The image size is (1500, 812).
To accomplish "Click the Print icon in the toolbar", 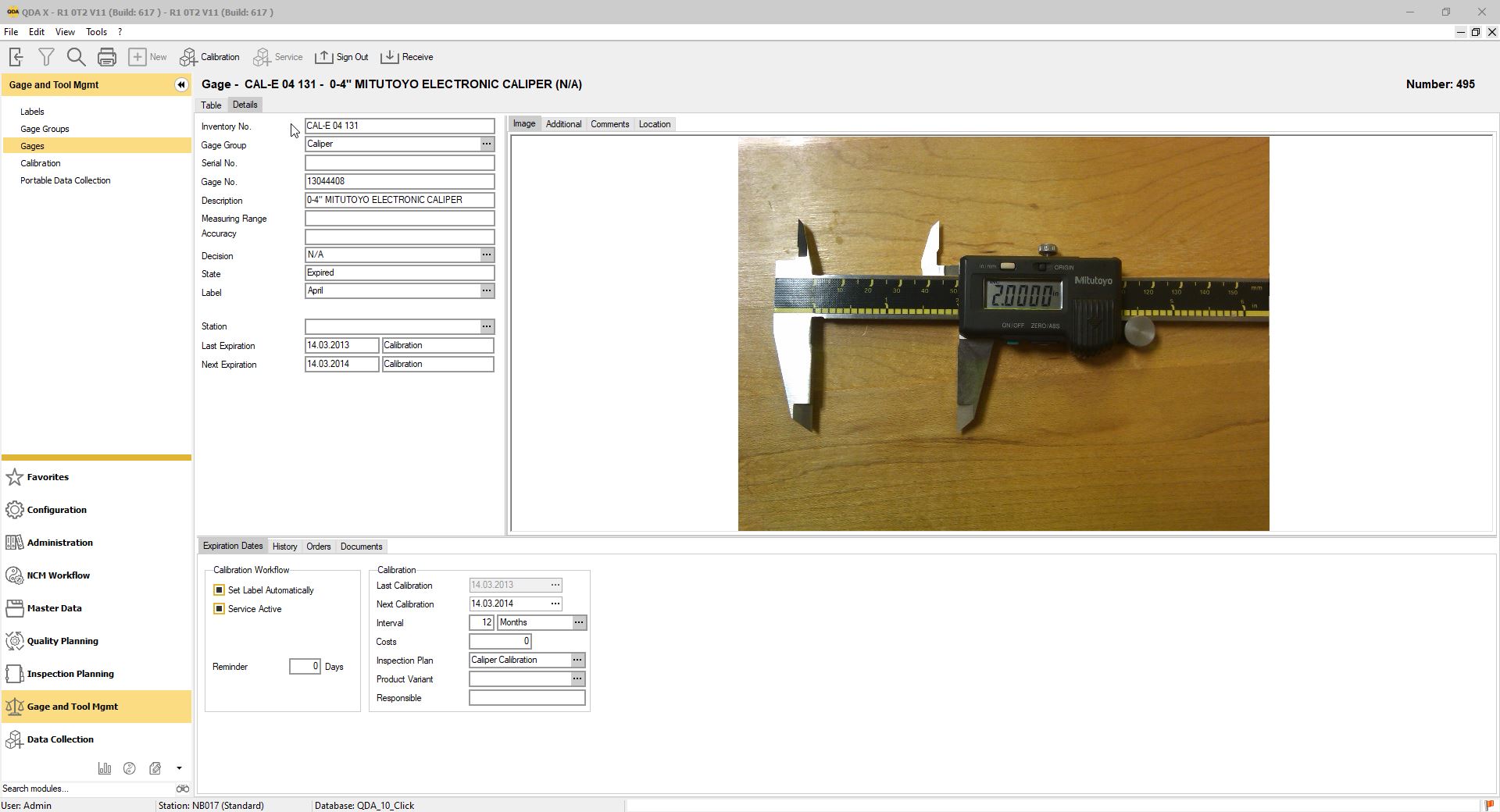I will click(106, 56).
